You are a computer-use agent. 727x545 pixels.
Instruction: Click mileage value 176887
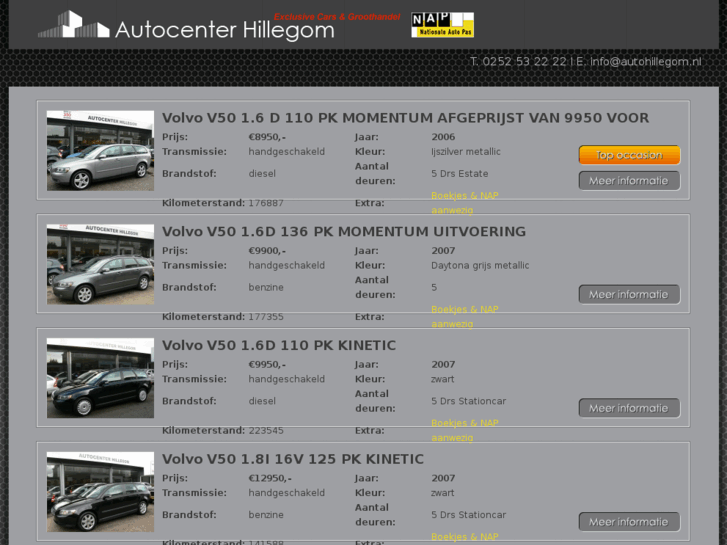pyautogui.click(x=266, y=203)
